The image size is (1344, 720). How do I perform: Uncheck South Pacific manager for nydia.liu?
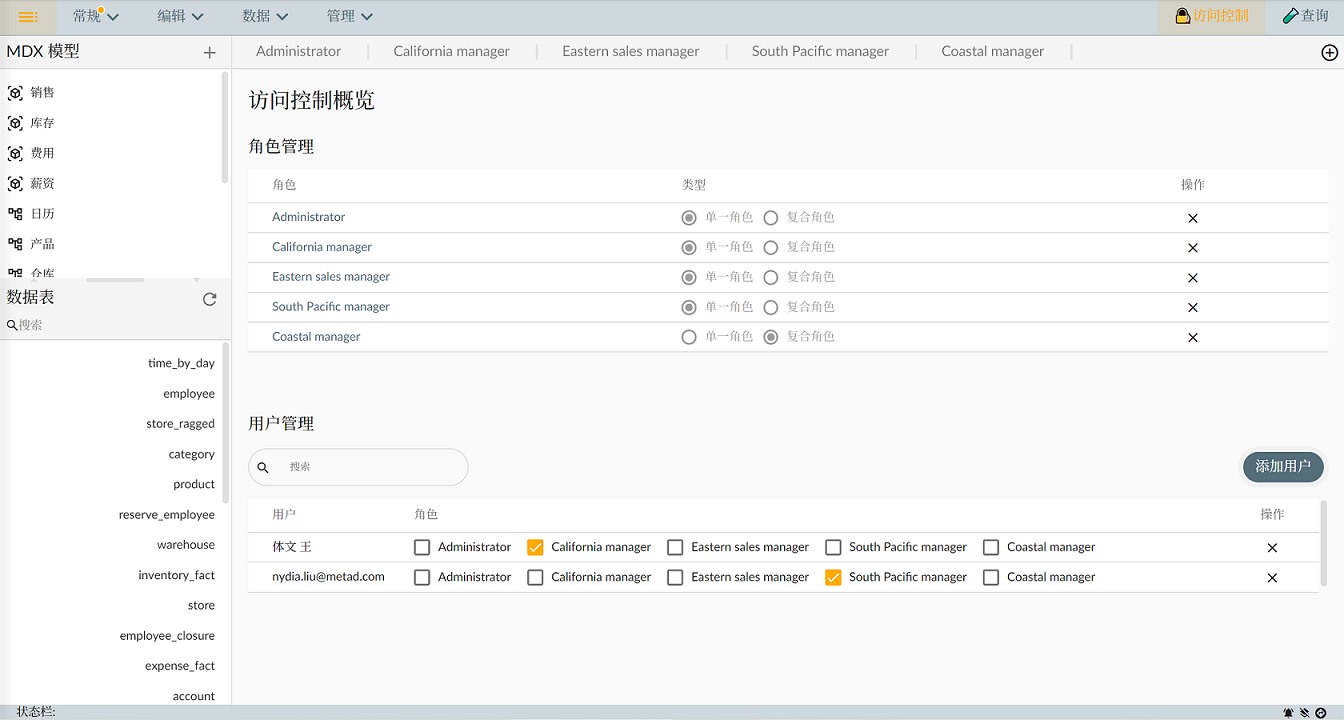pyautogui.click(x=833, y=577)
